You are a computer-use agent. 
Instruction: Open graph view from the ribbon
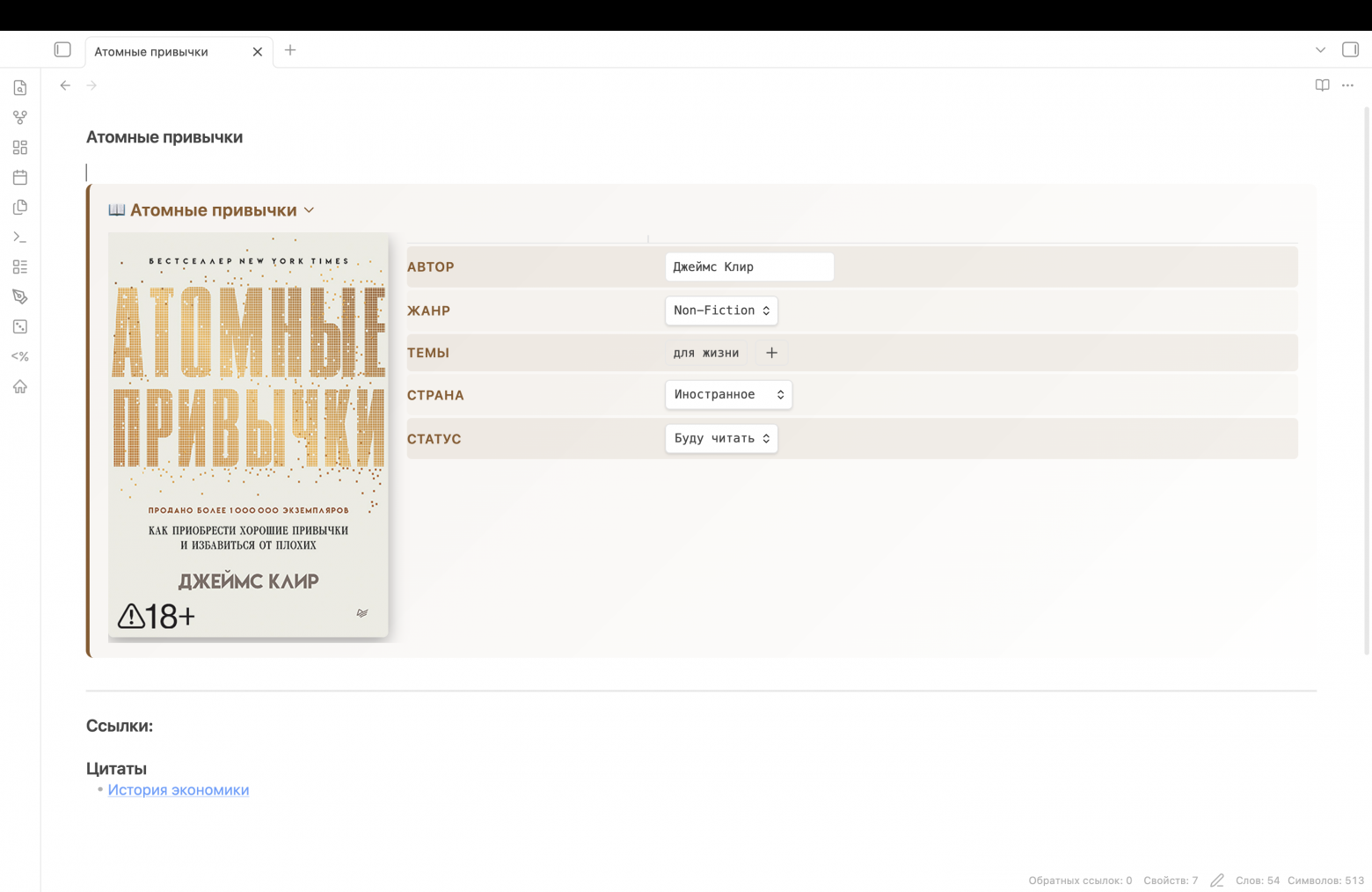[20, 118]
